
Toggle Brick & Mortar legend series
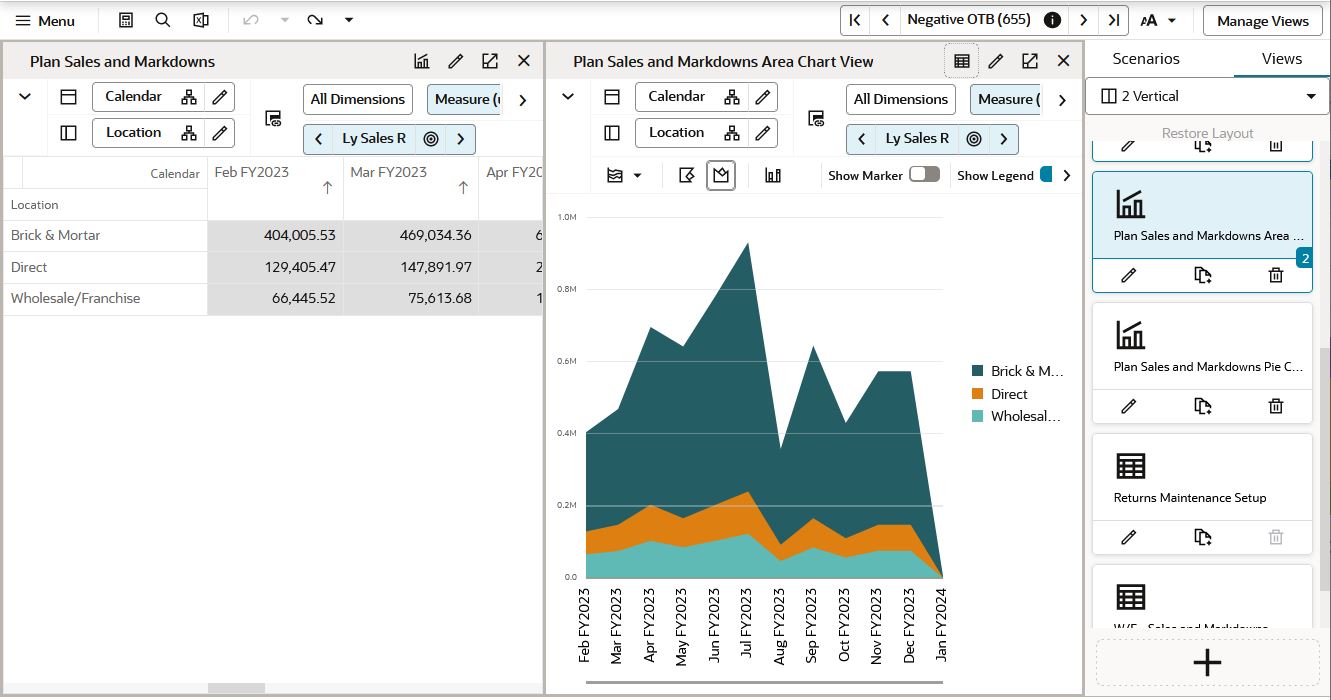point(1017,371)
